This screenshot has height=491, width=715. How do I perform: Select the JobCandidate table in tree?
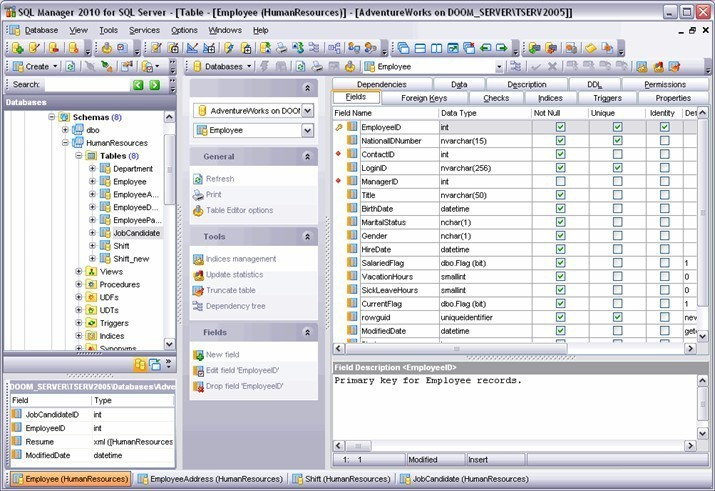pos(136,233)
